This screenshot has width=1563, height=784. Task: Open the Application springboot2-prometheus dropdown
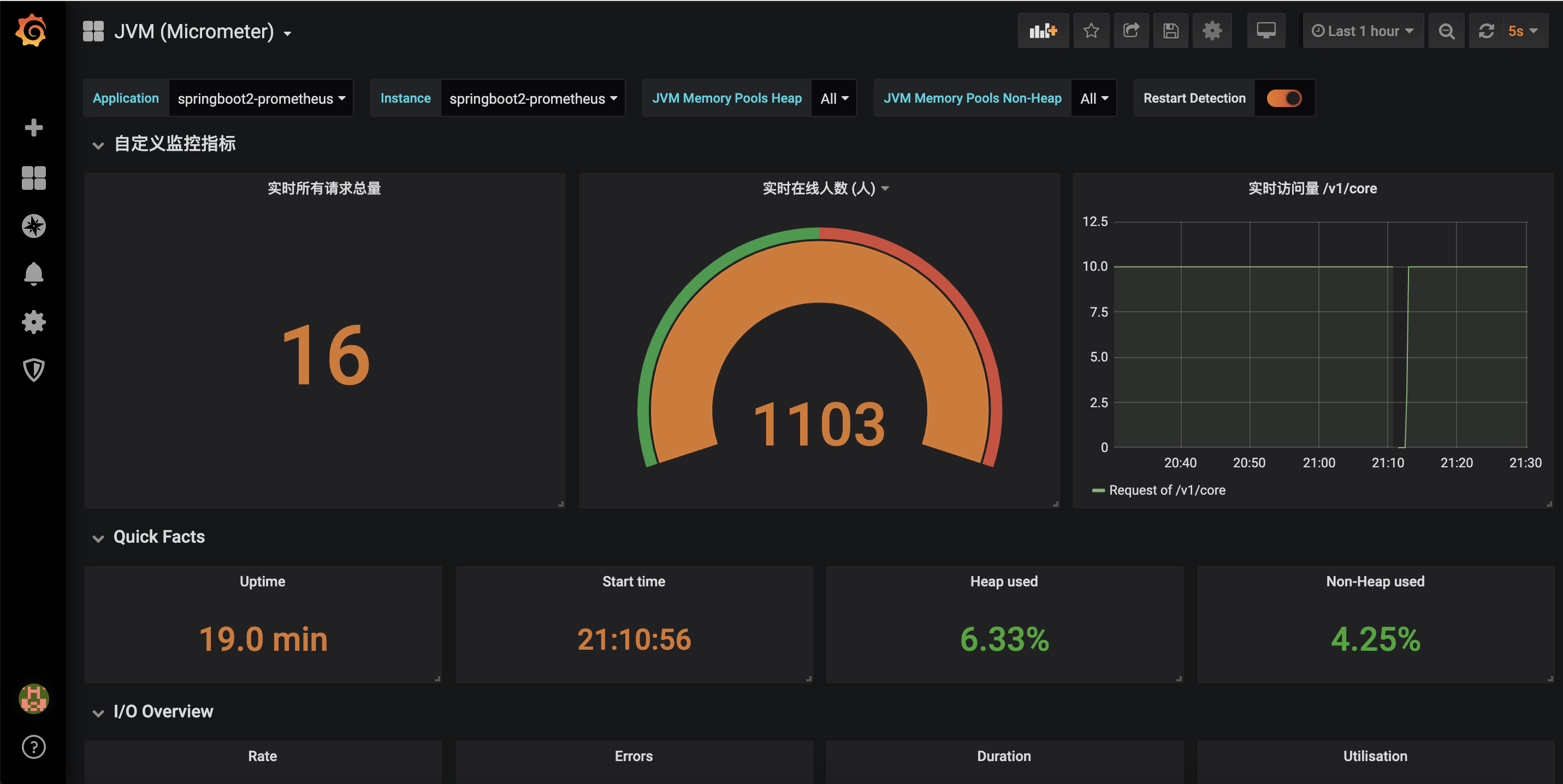tap(261, 98)
